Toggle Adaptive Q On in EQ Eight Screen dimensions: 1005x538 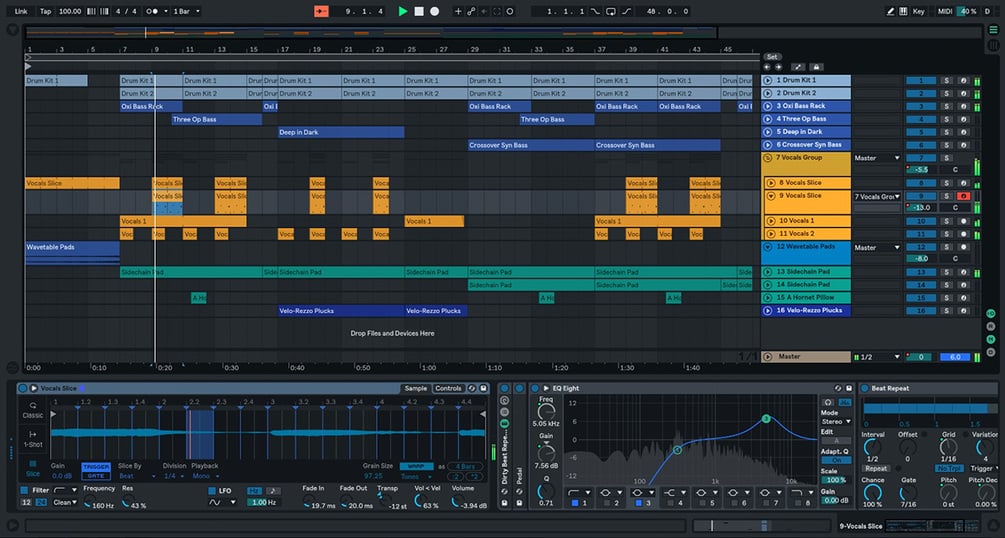(836, 460)
